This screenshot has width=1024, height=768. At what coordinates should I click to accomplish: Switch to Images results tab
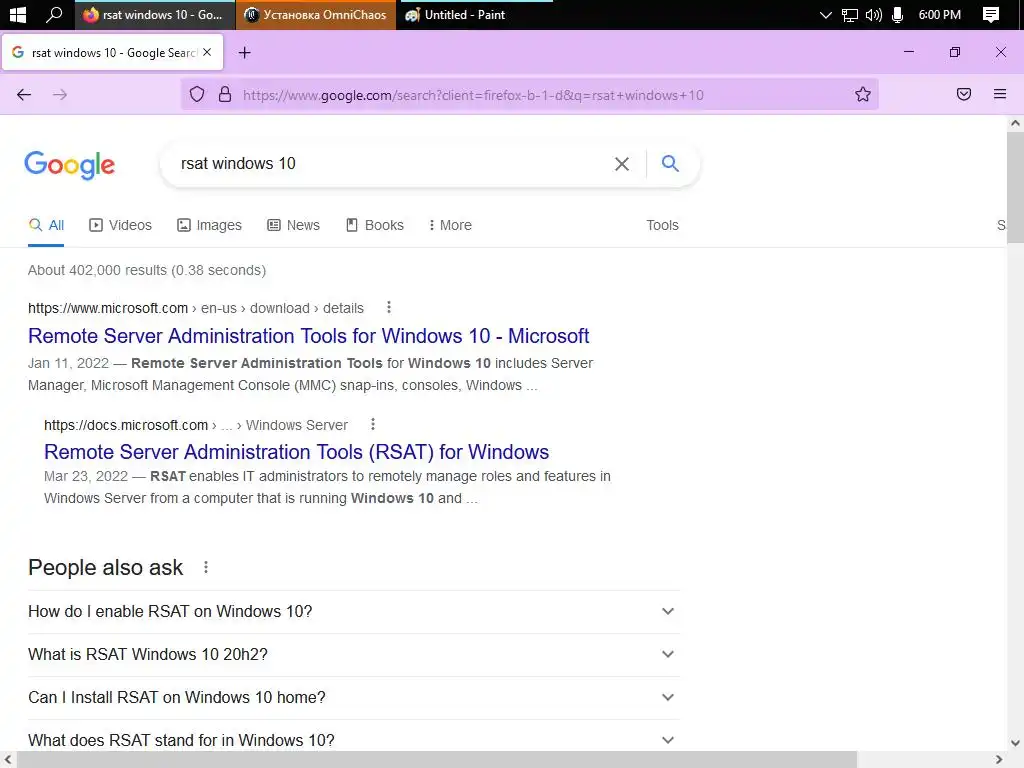[x=210, y=225]
